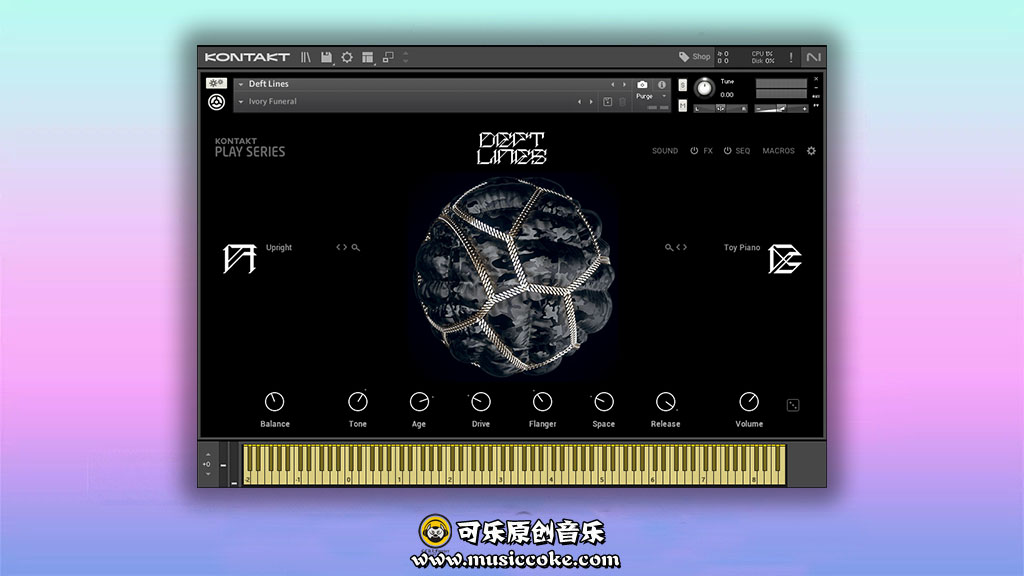Click the Native Instruments logo

click(813, 57)
